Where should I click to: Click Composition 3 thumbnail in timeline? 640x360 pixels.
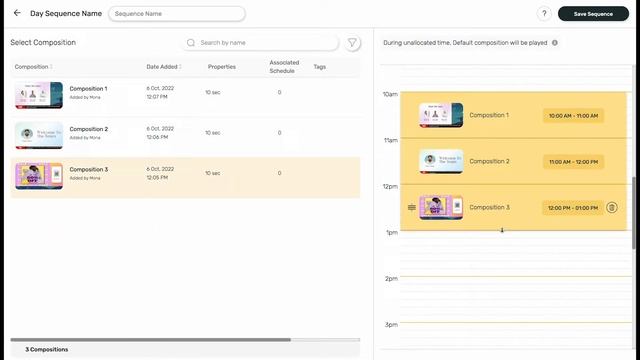pos(441,207)
